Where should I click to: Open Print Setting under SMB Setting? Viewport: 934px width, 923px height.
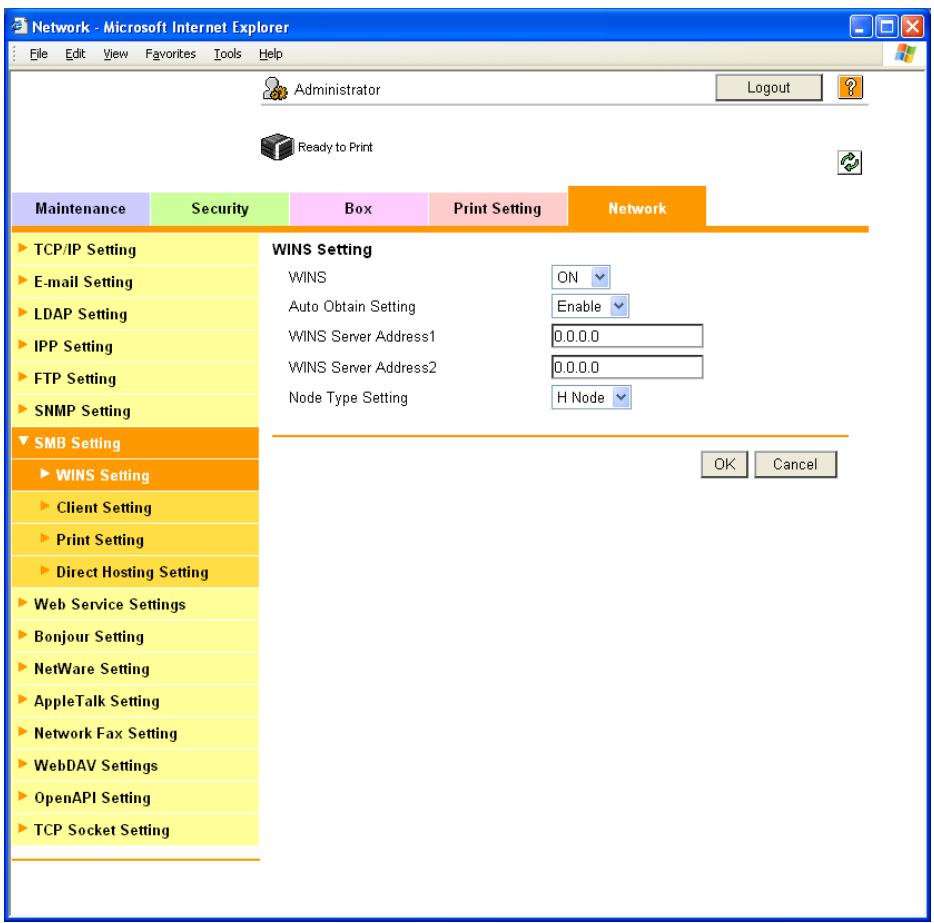[135, 539]
